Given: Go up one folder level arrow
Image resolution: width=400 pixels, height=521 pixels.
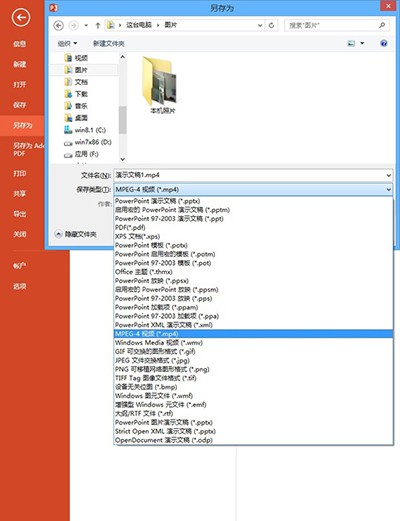Looking at the screenshot, I should tap(98, 25).
